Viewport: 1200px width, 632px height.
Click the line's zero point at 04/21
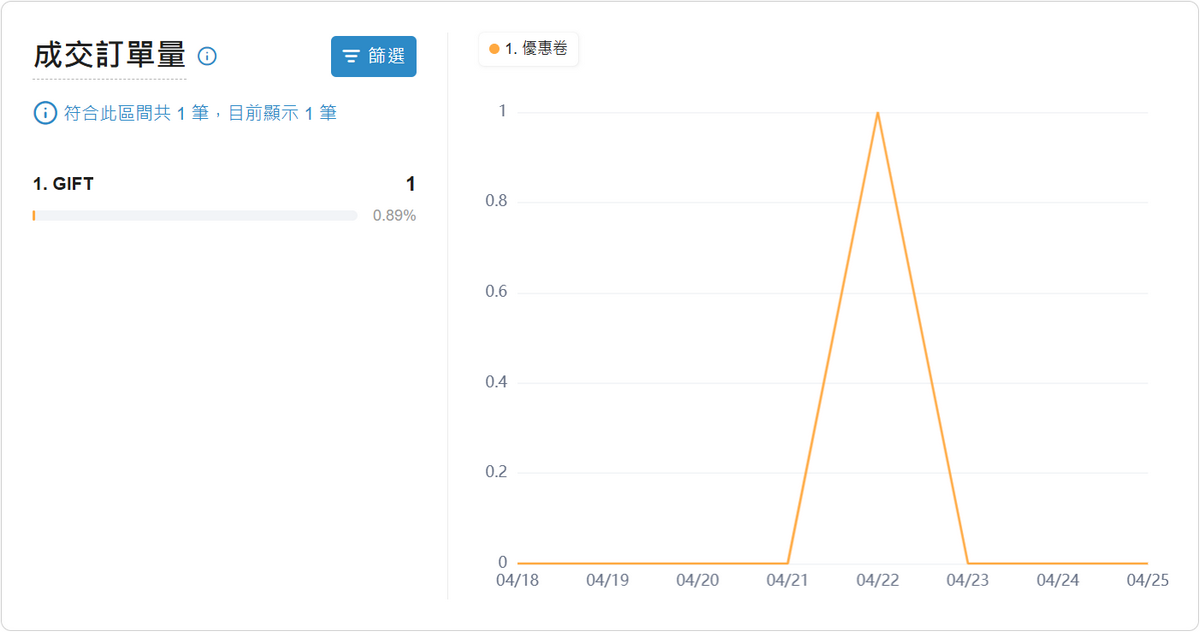pos(788,563)
